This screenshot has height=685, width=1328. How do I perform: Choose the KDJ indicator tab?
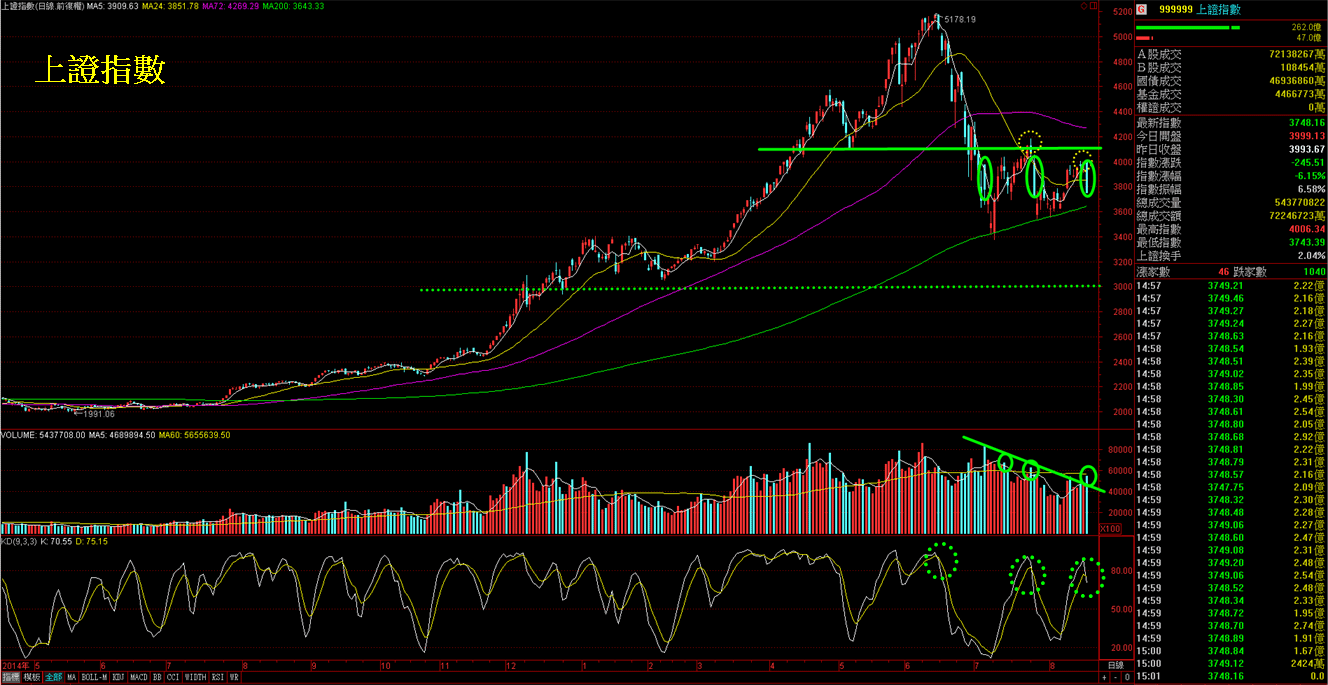(119, 677)
